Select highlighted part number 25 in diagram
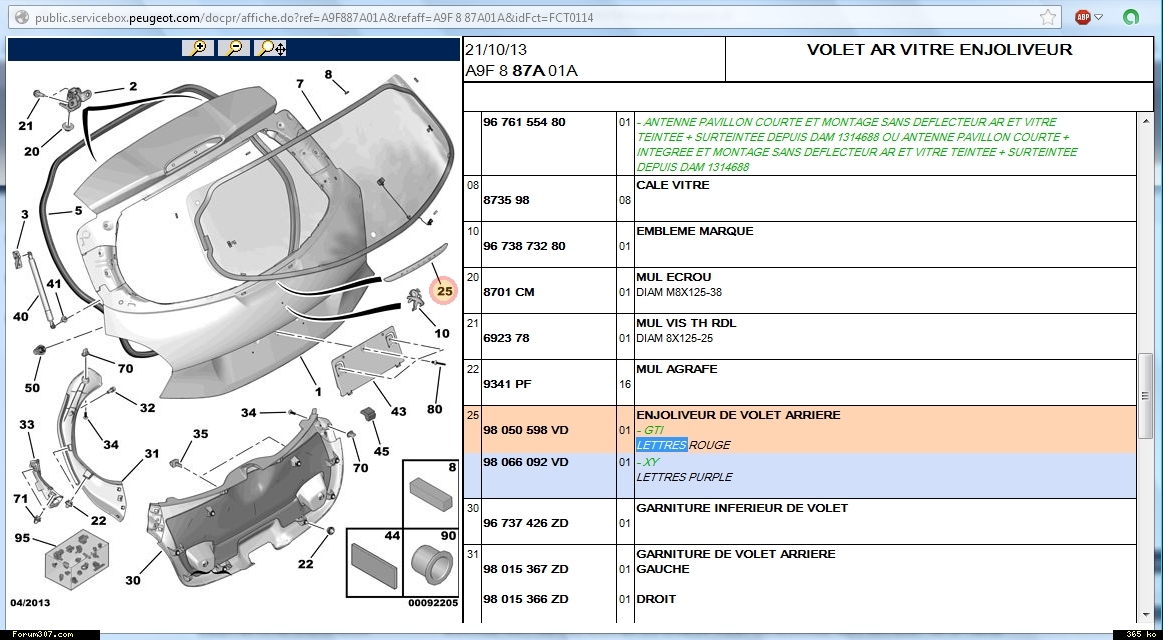This screenshot has height=640, width=1163. click(x=444, y=292)
